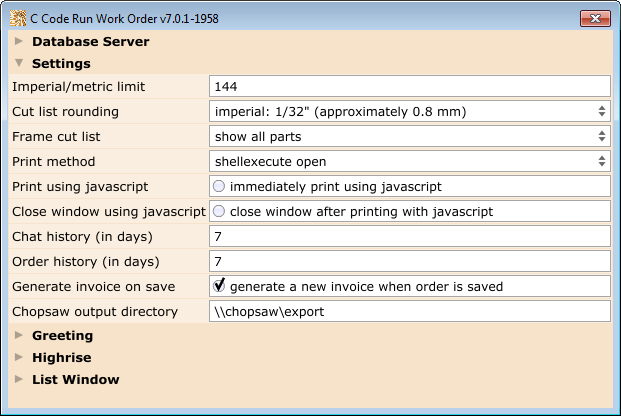Click the Chat history days field
621x416 pixels.
(410, 236)
